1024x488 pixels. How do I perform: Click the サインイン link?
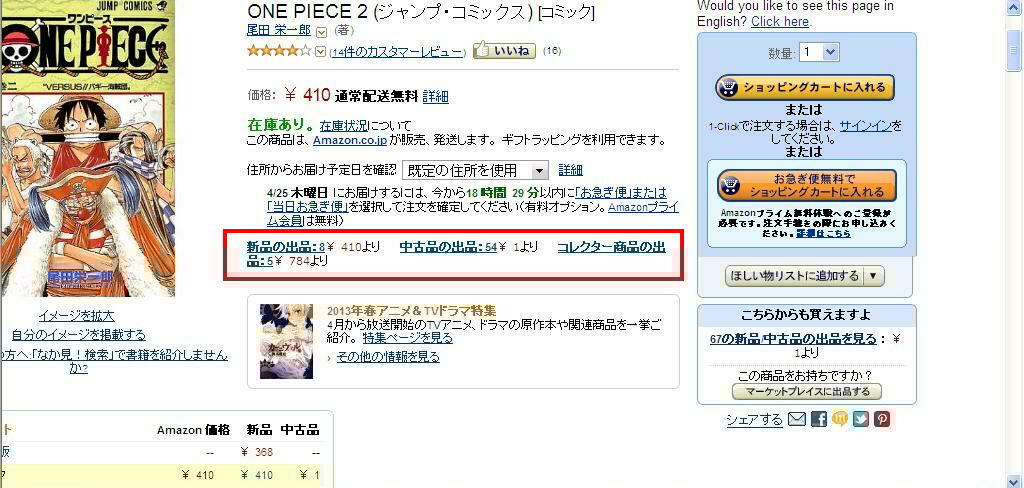(865, 125)
